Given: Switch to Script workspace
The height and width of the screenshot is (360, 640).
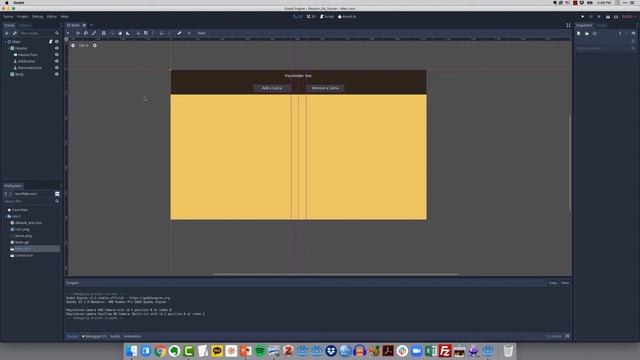Looking at the screenshot, I should (327, 17).
